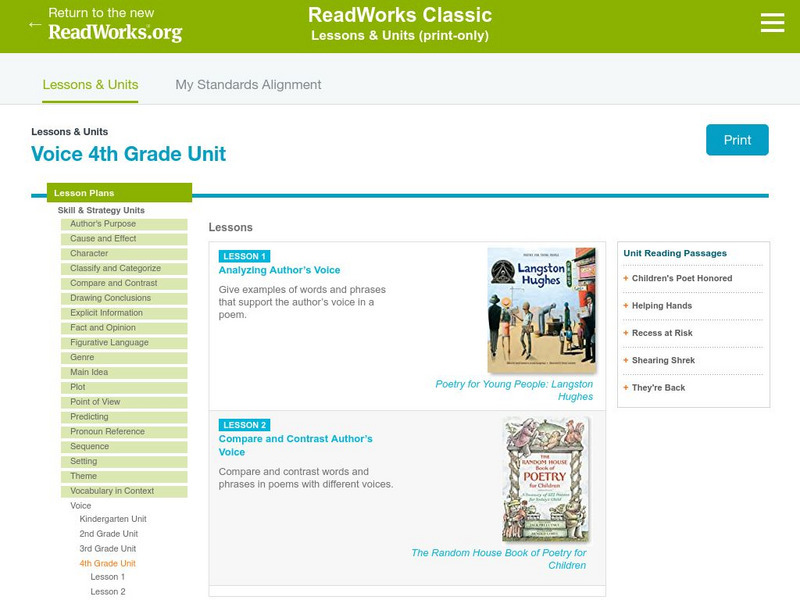This screenshot has height=600, width=800.
Task: Click the LESSON 2 badge
Action: coord(244,425)
